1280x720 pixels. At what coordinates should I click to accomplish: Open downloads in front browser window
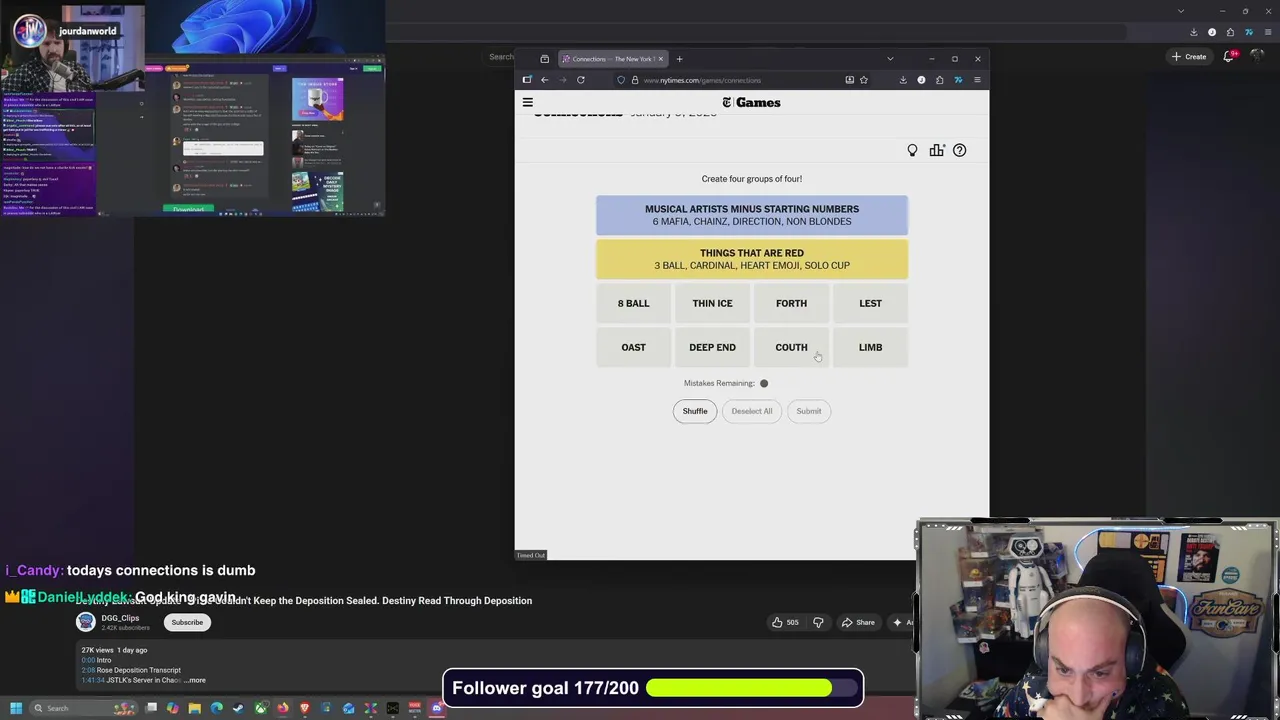click(903, 80)
